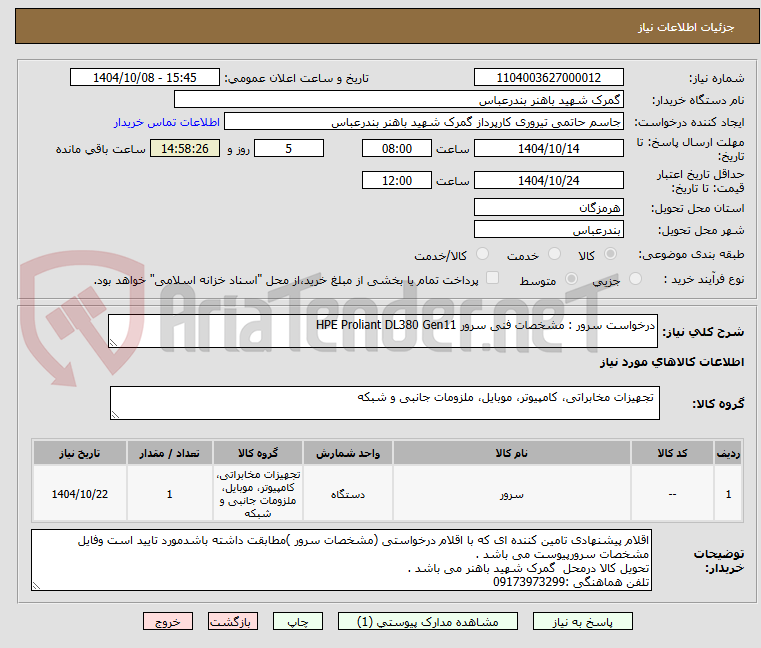This screenshot has height=648, width=761.
Task: Click the table row's goods group cell
Action: tap(258, 494)
